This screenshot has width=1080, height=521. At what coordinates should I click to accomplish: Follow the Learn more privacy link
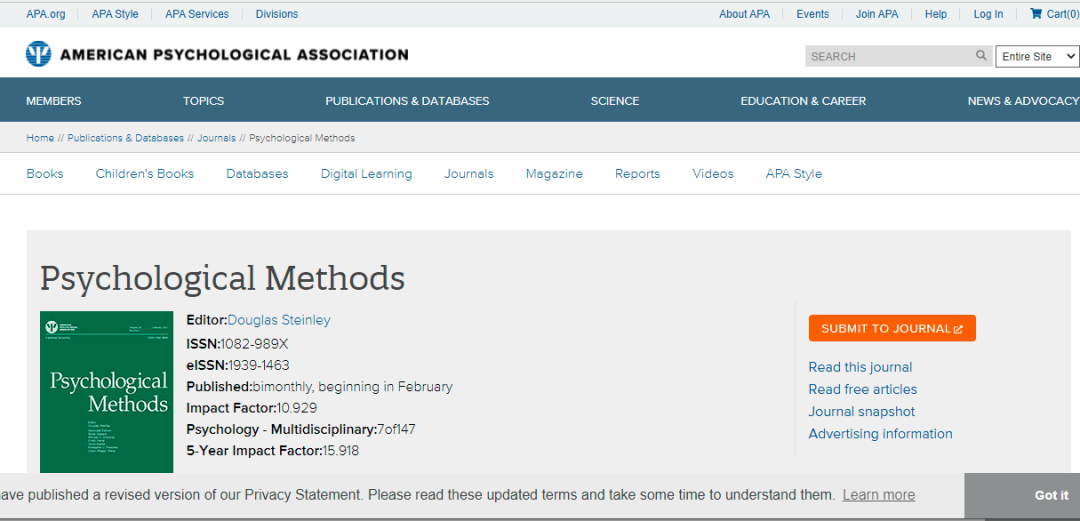[x=878, y=495]
